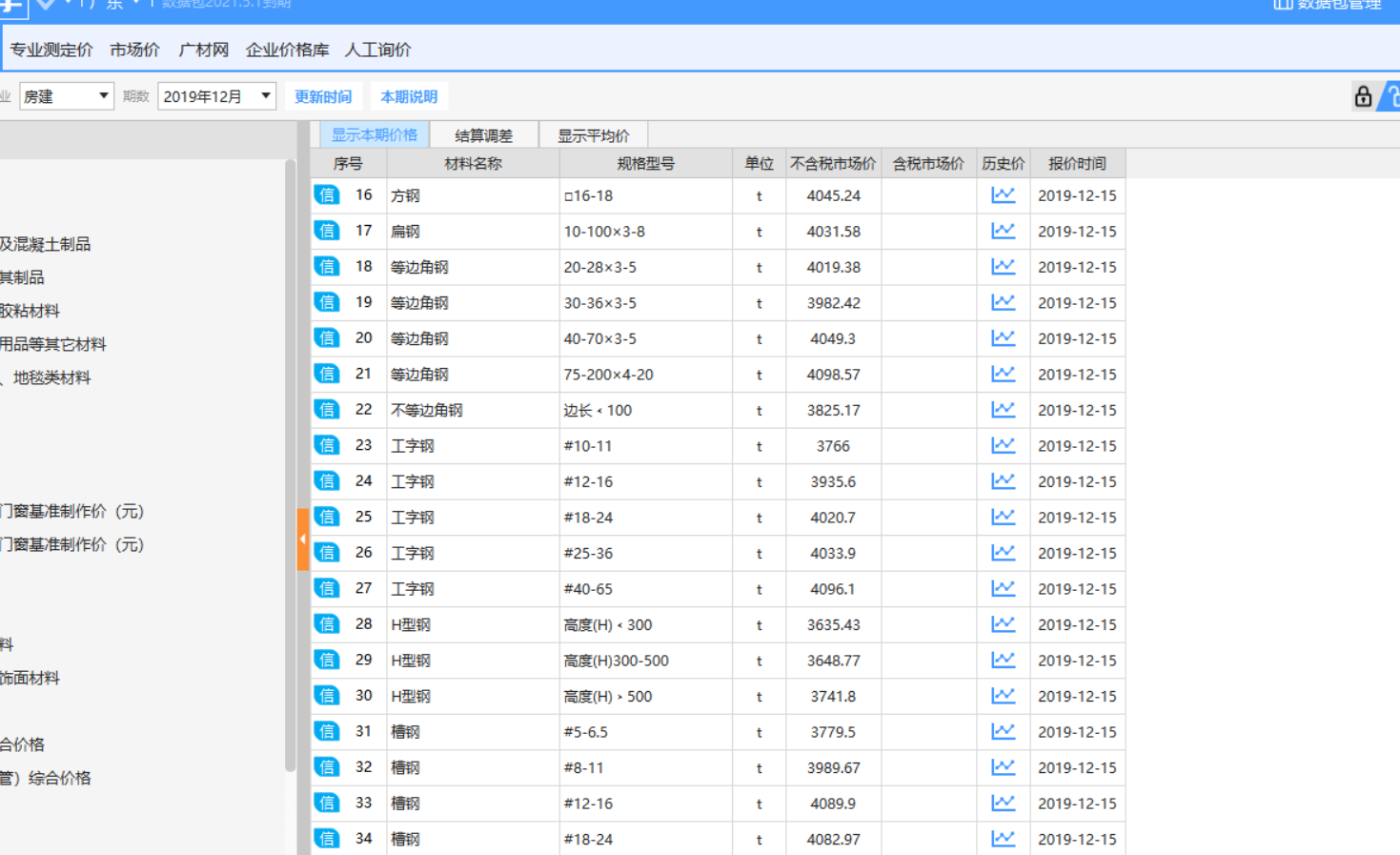Click the 信 icon for row 16 方钢

[x=327, y=195]
